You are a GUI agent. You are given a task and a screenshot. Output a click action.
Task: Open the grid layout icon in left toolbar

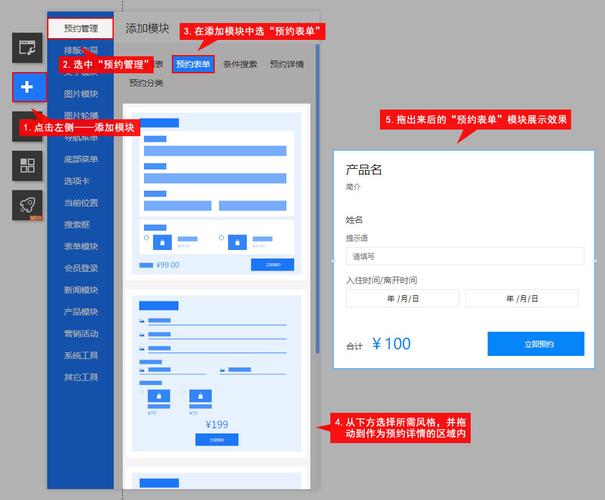pos(27,166)
